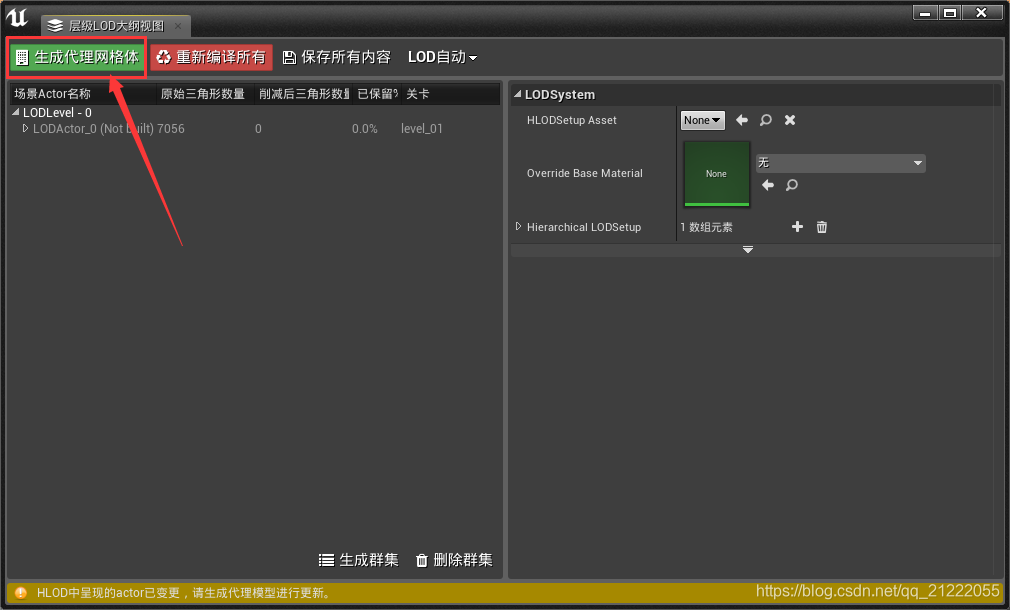Use selected asset arrow for Override Base Material
The image size is (1010, 610).
pos(768,186)
